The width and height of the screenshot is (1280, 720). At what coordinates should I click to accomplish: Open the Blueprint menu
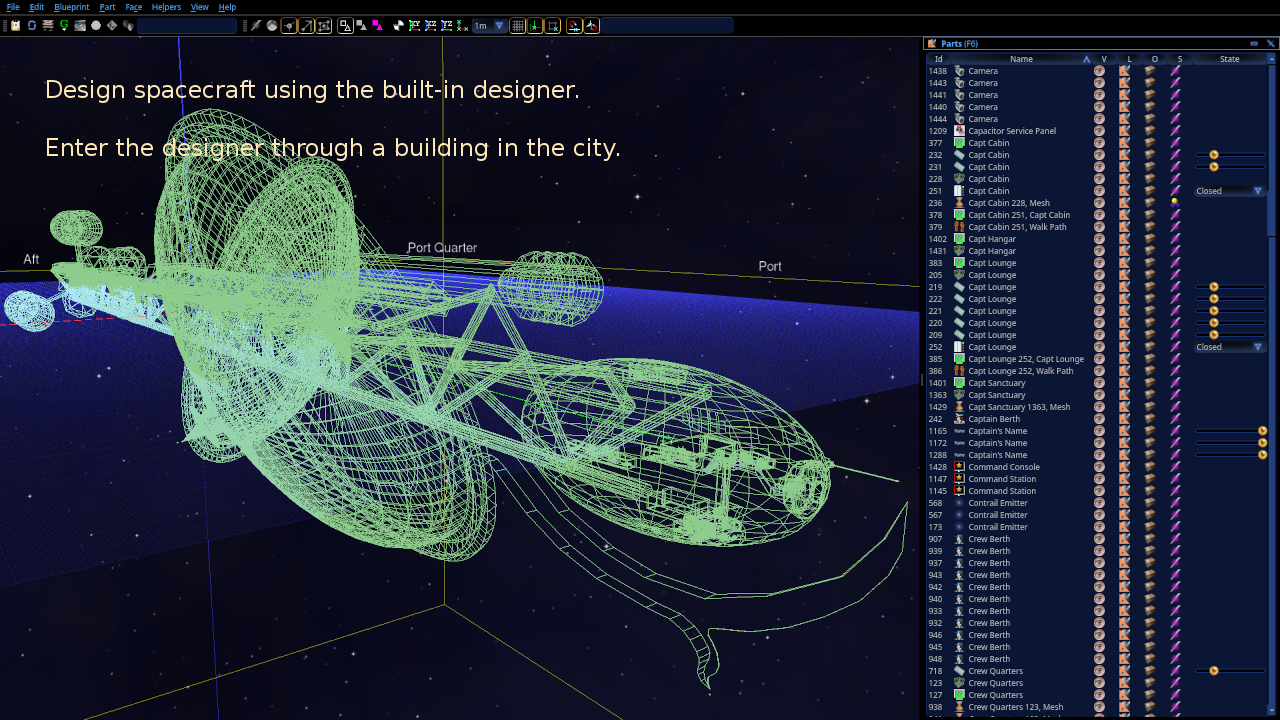tap(72, 7)
